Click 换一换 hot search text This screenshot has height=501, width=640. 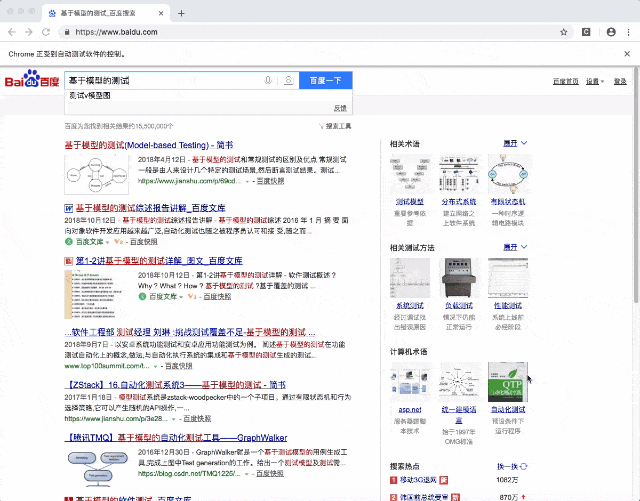[507, 466]
